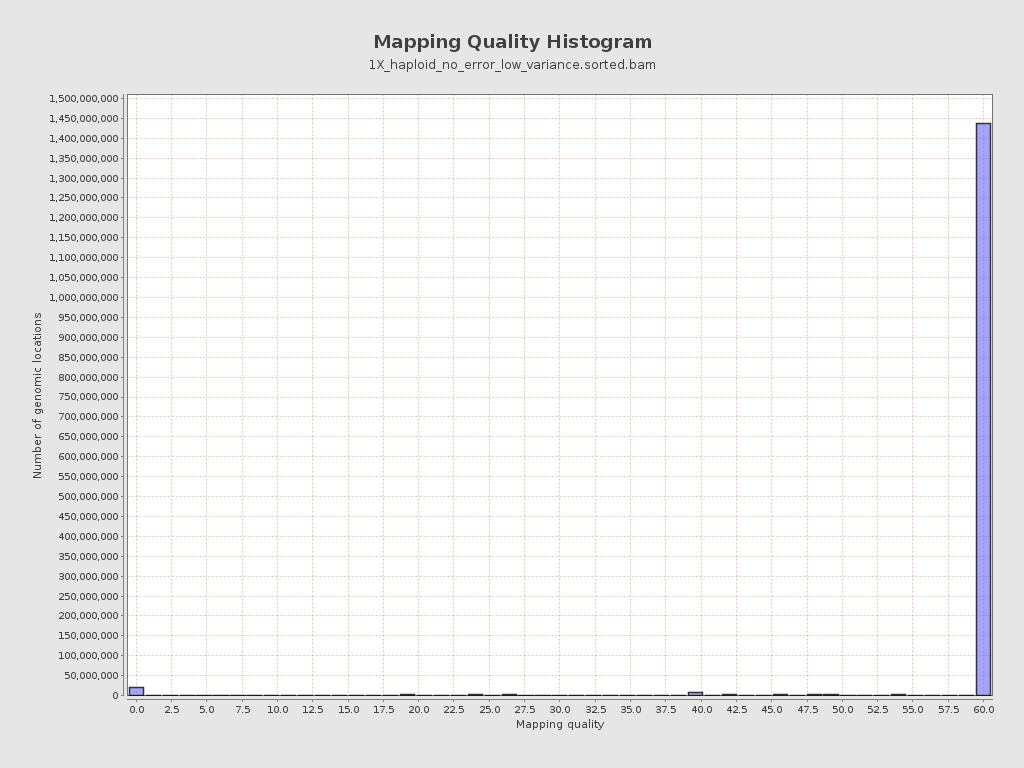Click the 750,000,000 y-axis tick label
1024x768 pixels.
tap(88, 397)
